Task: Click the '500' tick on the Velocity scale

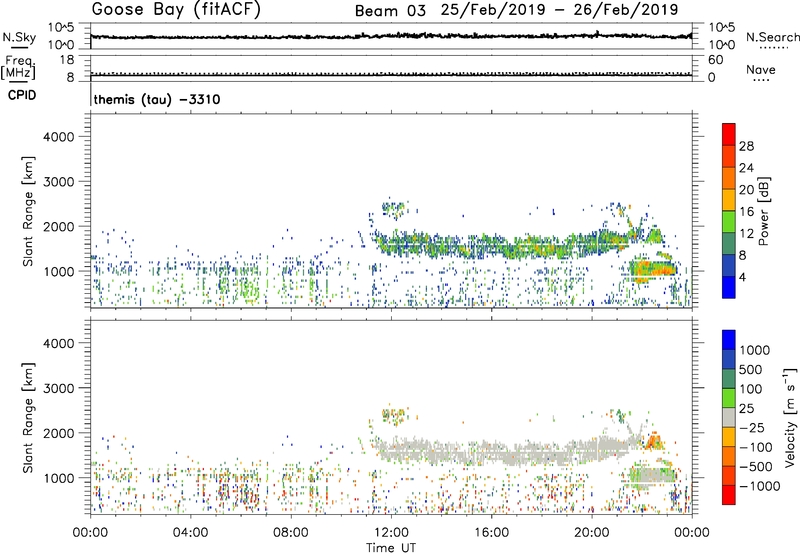Action: click(751, 370)
